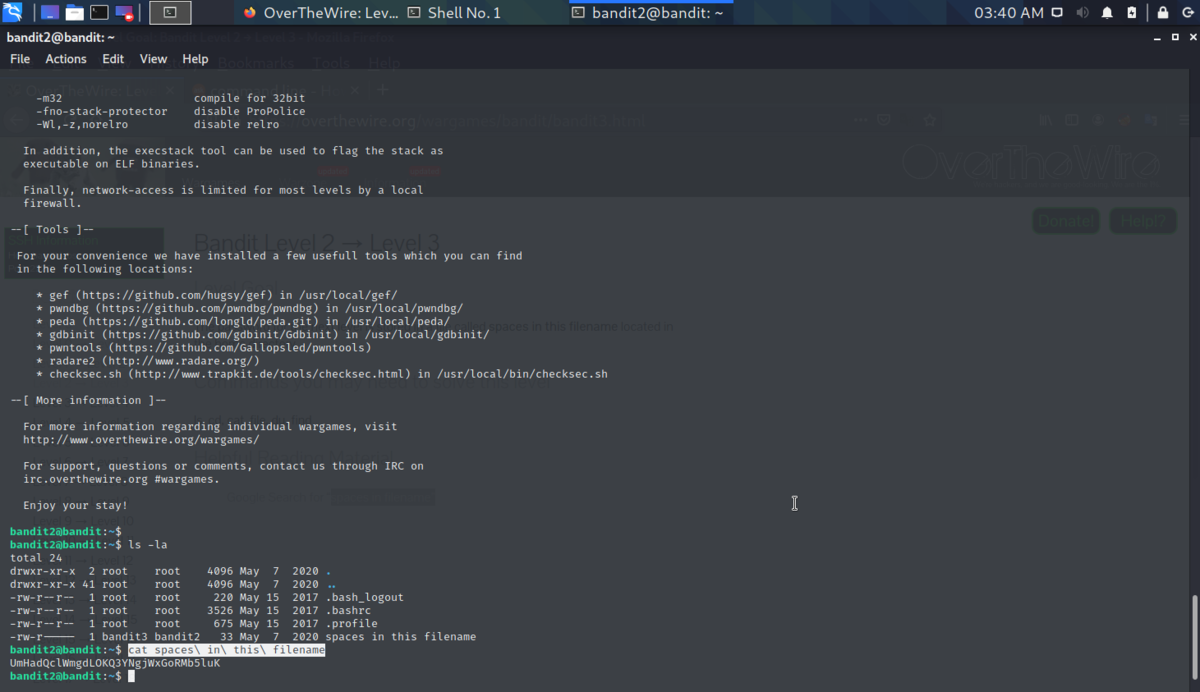Open the File menu
The width and height of the screenshot is (1200, 692).
(x=20, y=59)
